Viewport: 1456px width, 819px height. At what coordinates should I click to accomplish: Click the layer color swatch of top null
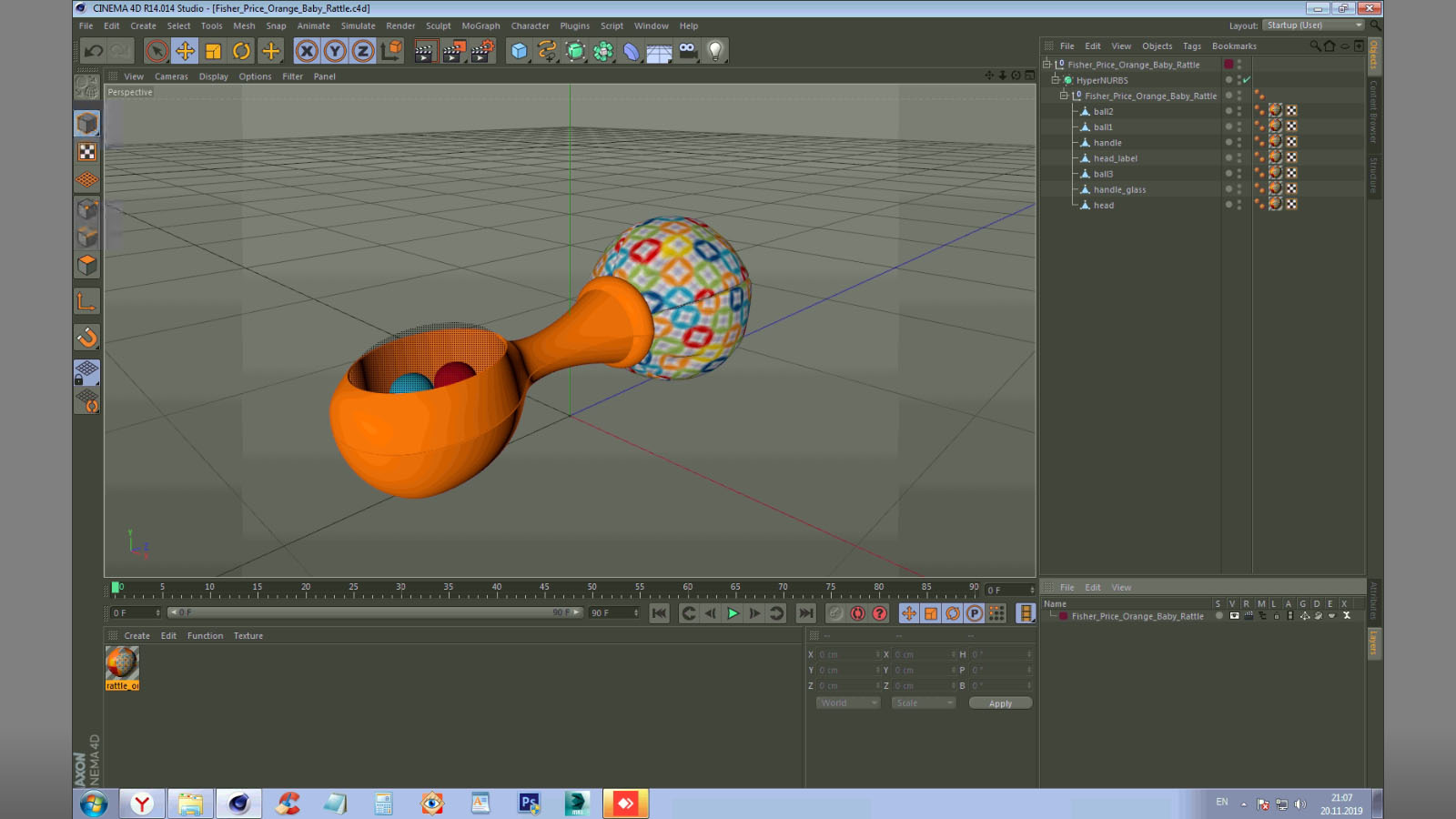click(1228, 65)
